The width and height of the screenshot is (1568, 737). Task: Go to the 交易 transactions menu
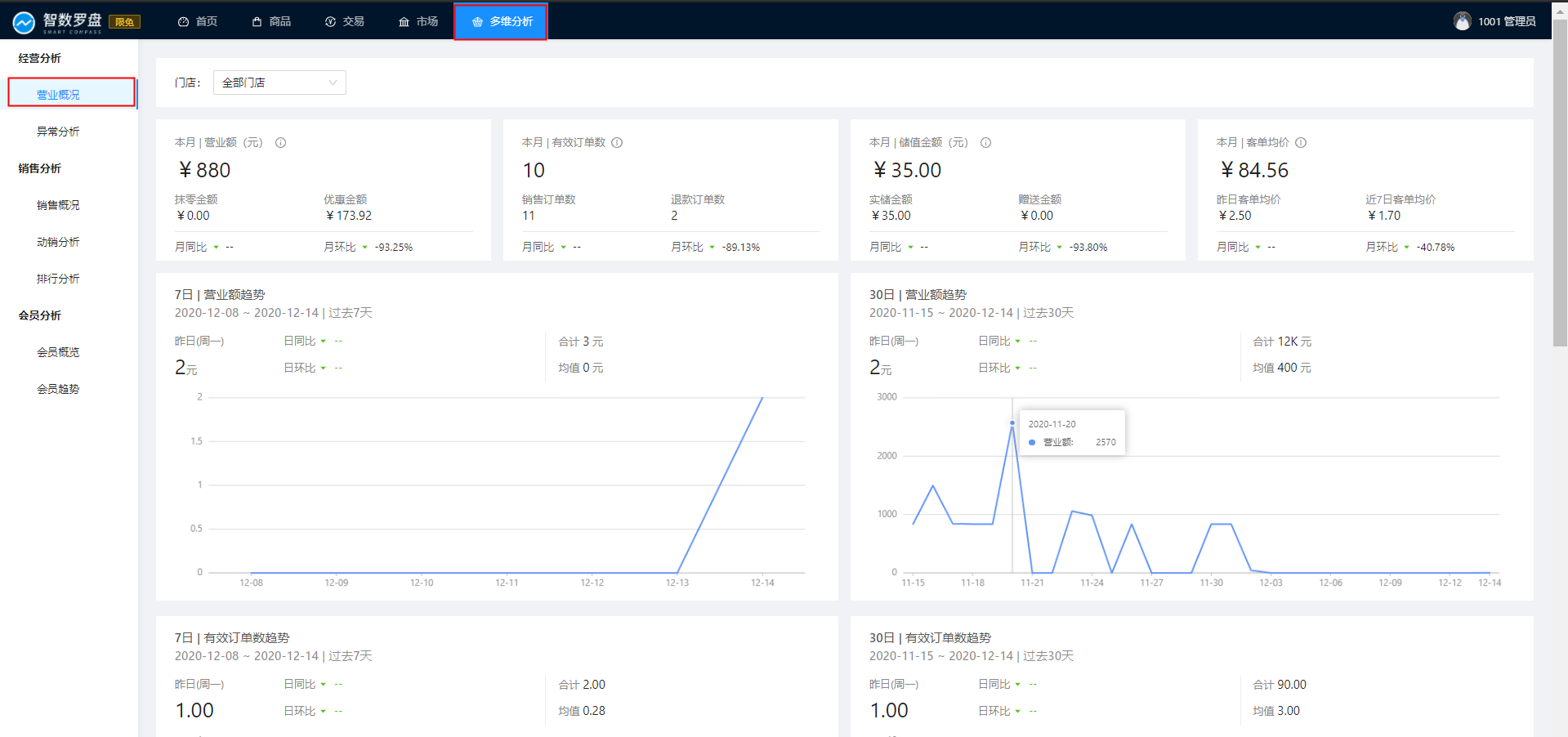click(345, 21)
